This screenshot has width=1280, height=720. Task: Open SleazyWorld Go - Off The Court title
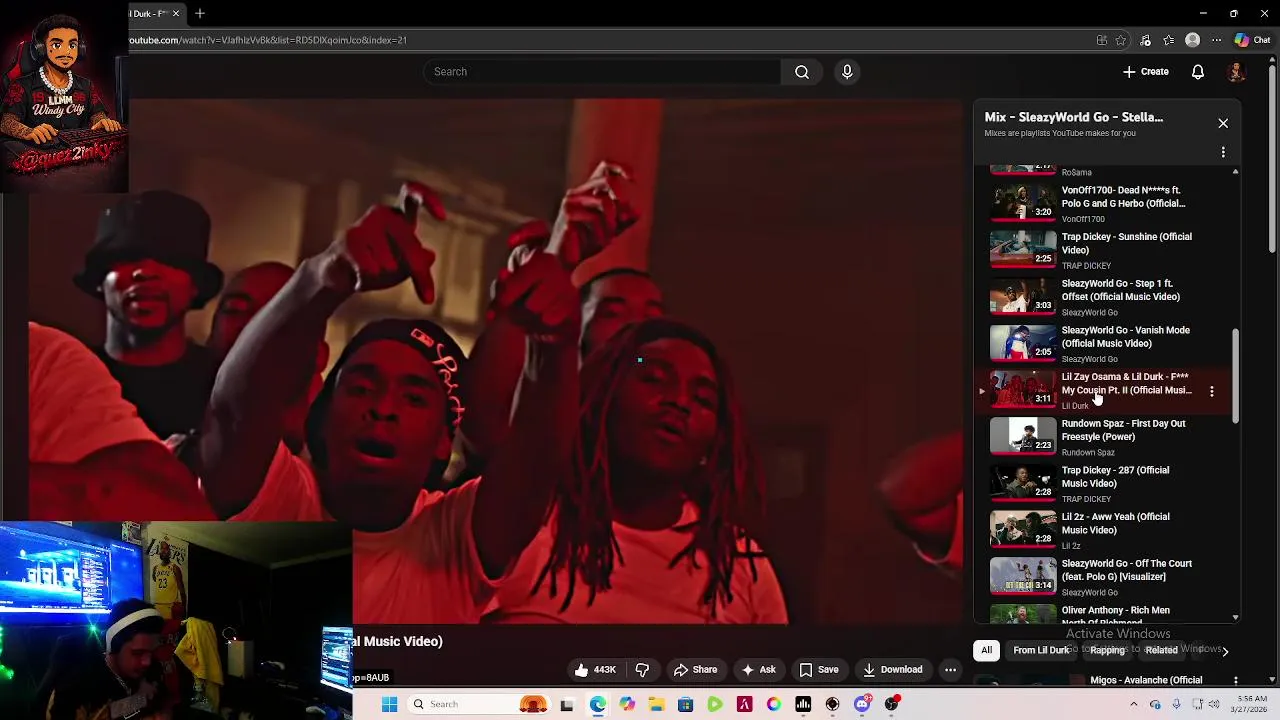pos(1126,570)
